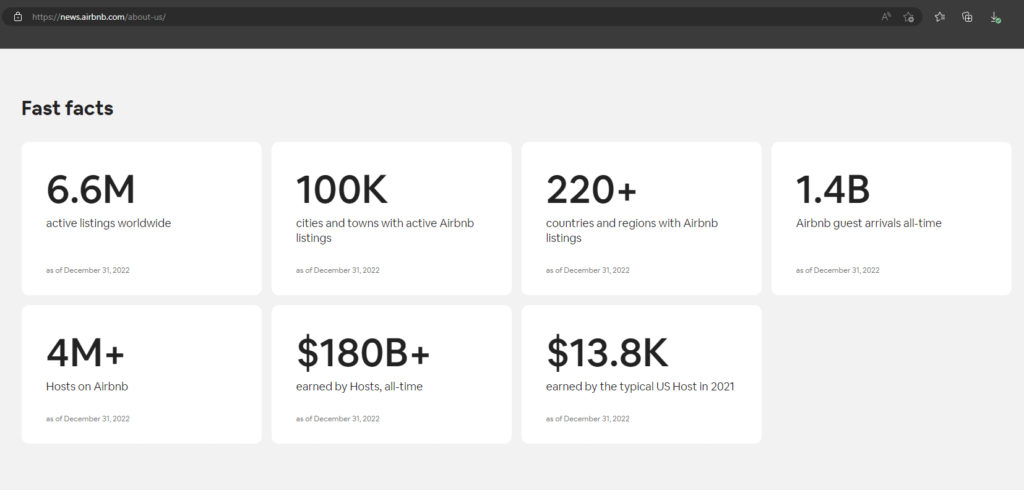Click the 100K figure
1024x490 pixels.
click(x=342, y=189)
